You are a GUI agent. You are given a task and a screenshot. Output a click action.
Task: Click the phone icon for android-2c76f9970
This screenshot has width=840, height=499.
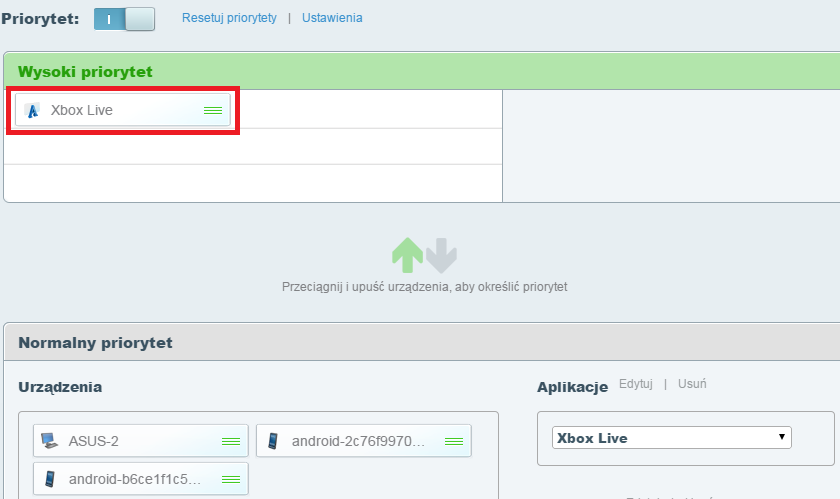pyautogui.click(x=273, y=441)
